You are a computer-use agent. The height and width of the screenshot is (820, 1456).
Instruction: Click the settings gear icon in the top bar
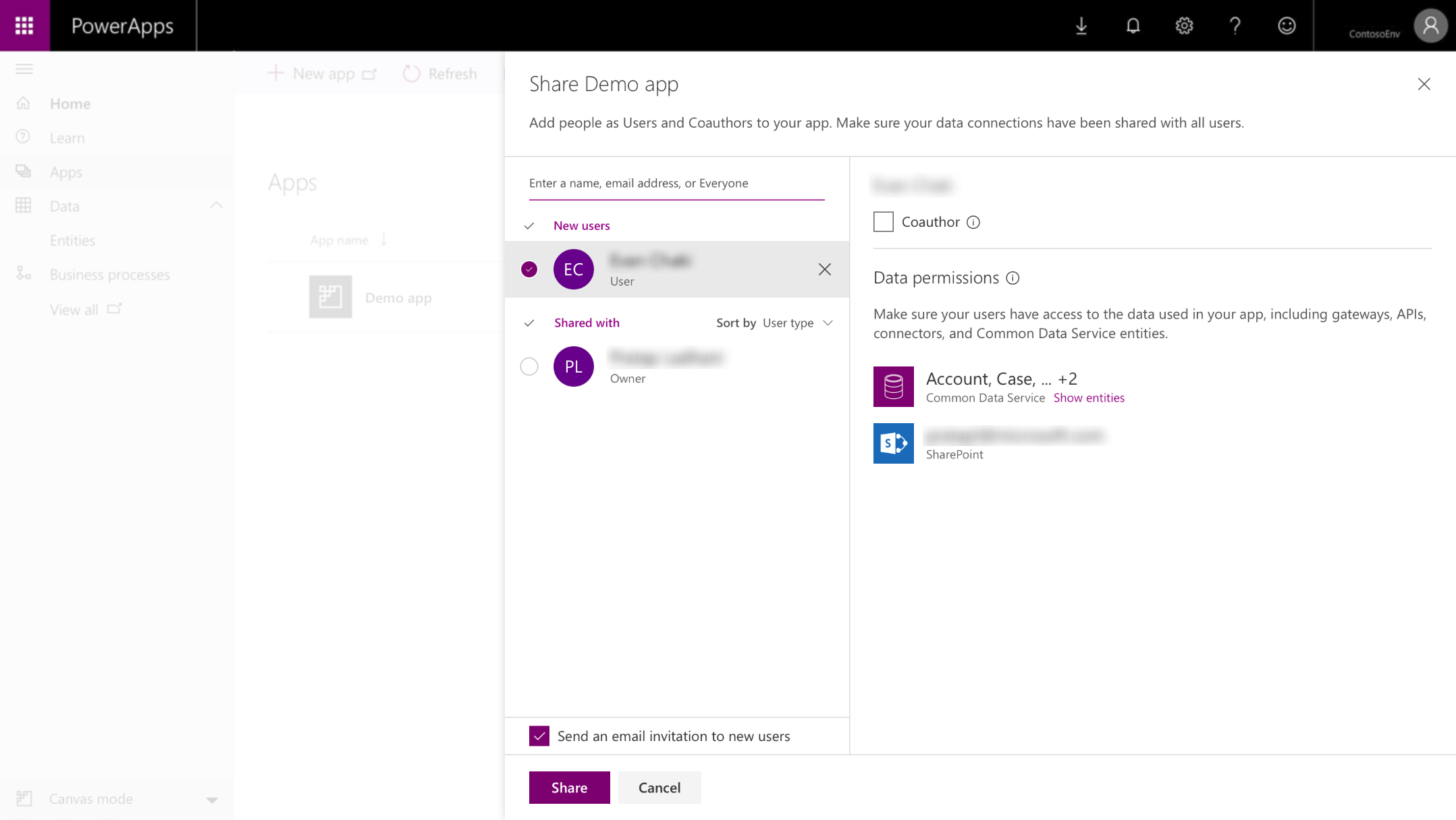(1184, 25)
